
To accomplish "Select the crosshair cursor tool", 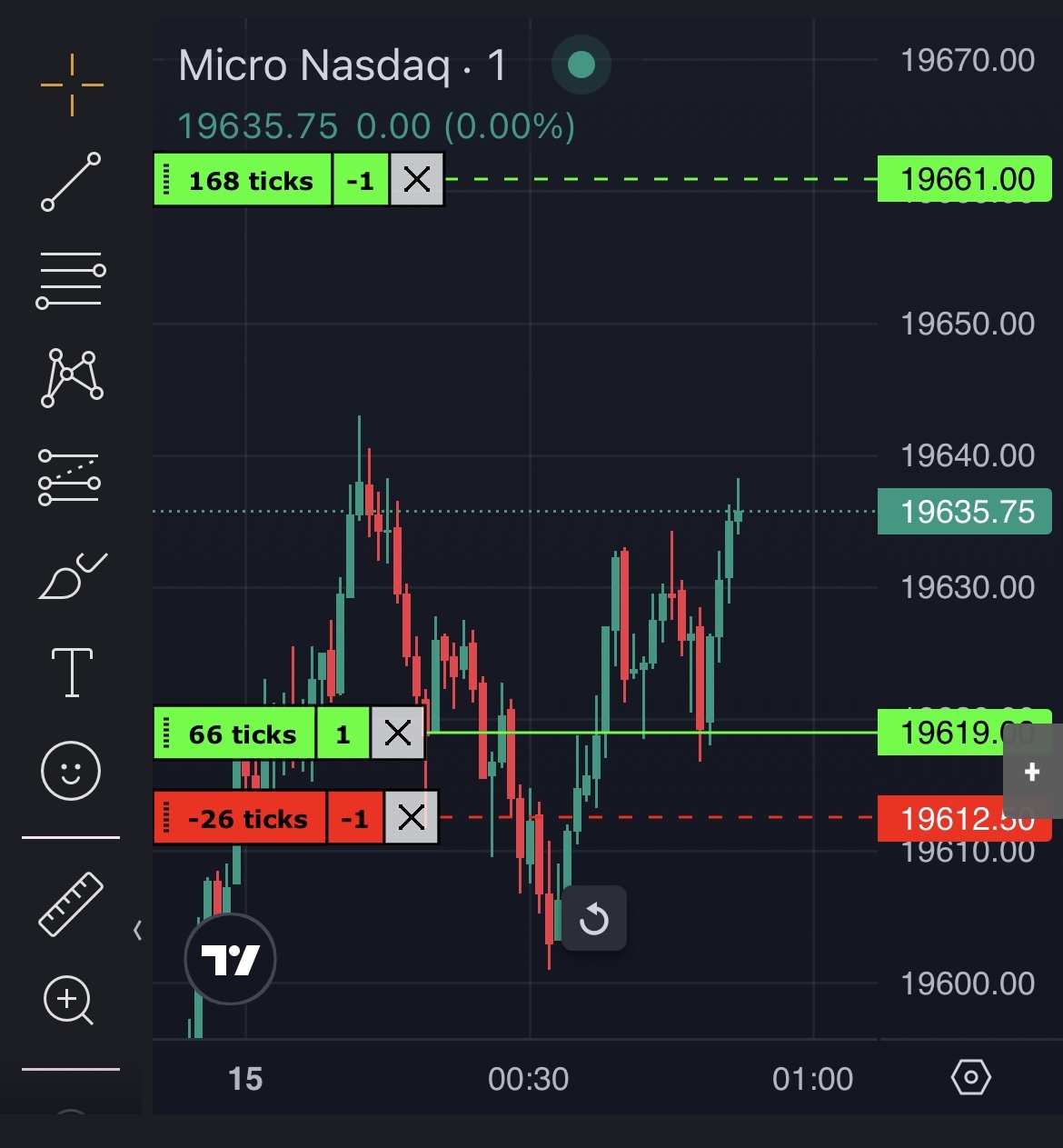I will (72, 85).
